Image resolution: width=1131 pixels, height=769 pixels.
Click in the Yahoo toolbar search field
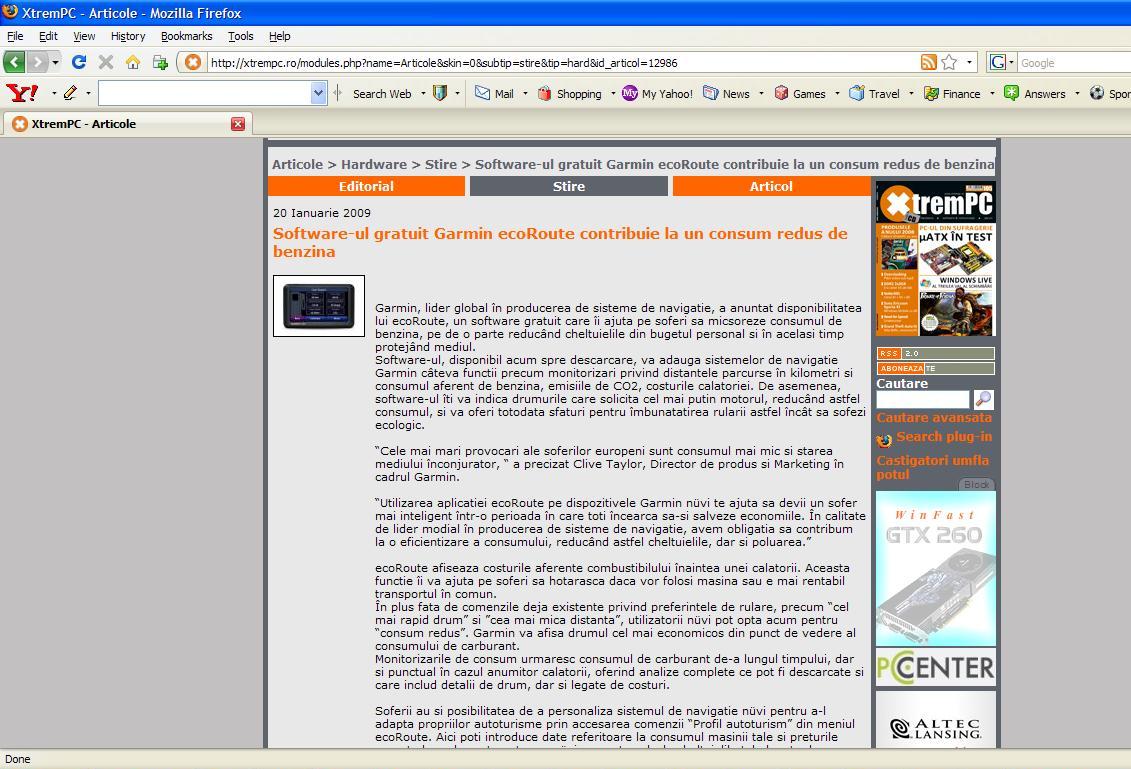click(x=206, y=93)
